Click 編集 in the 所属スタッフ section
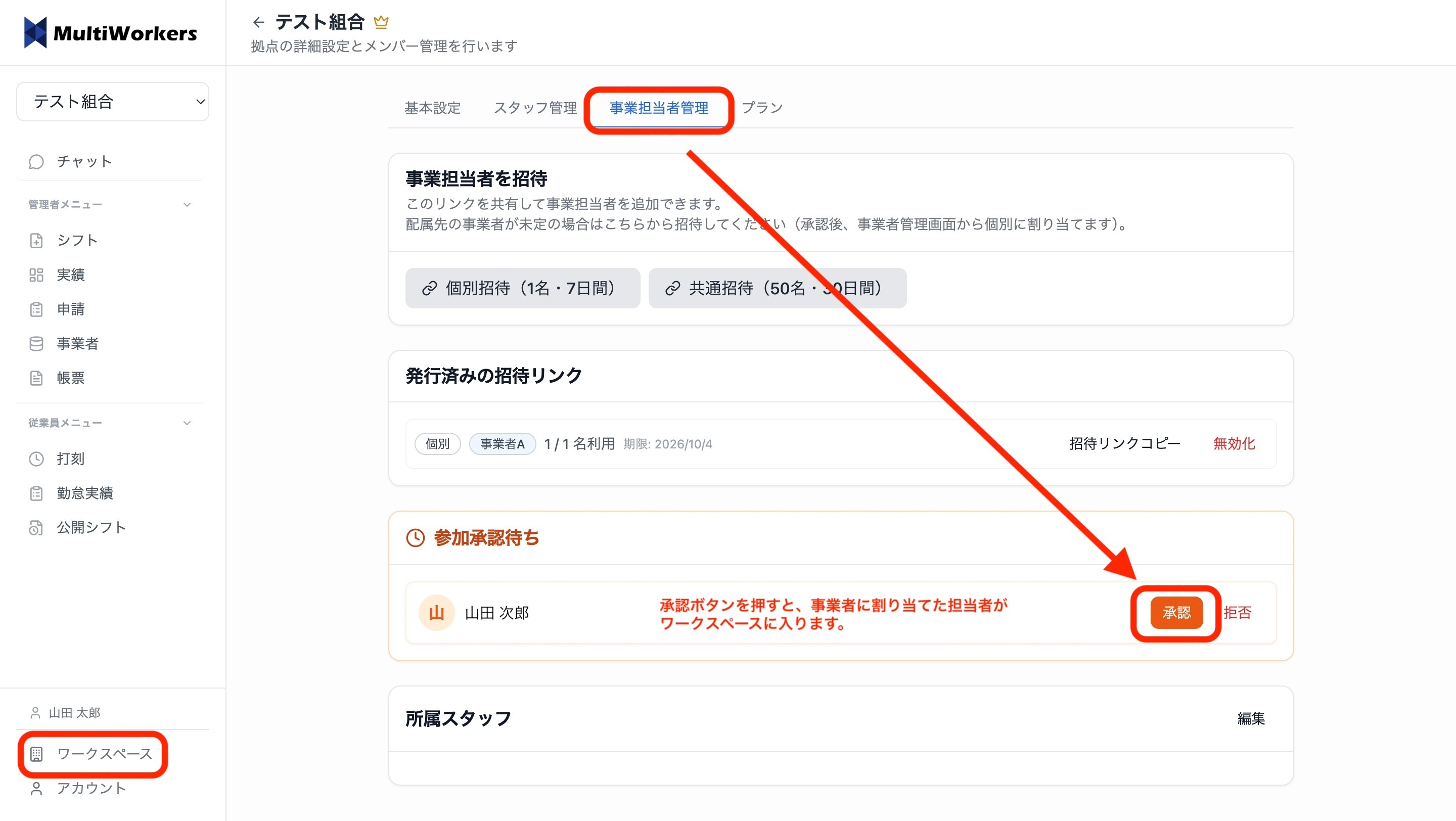The image size is (1456, 821). (1251, 719)
